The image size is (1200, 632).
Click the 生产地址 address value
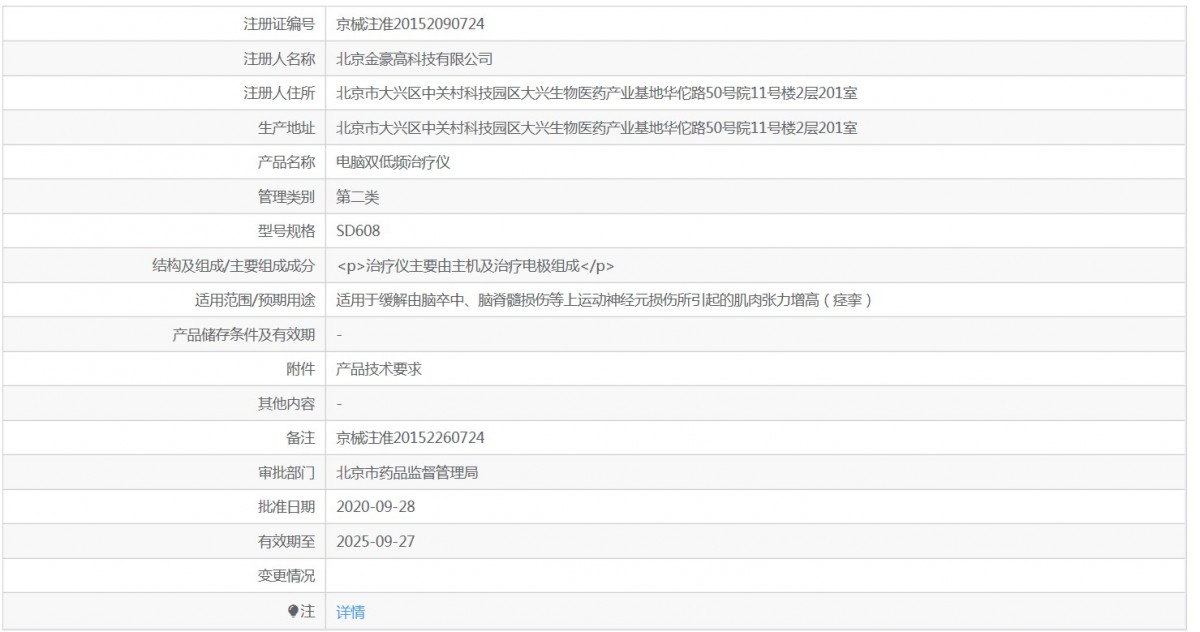(598, 127)
